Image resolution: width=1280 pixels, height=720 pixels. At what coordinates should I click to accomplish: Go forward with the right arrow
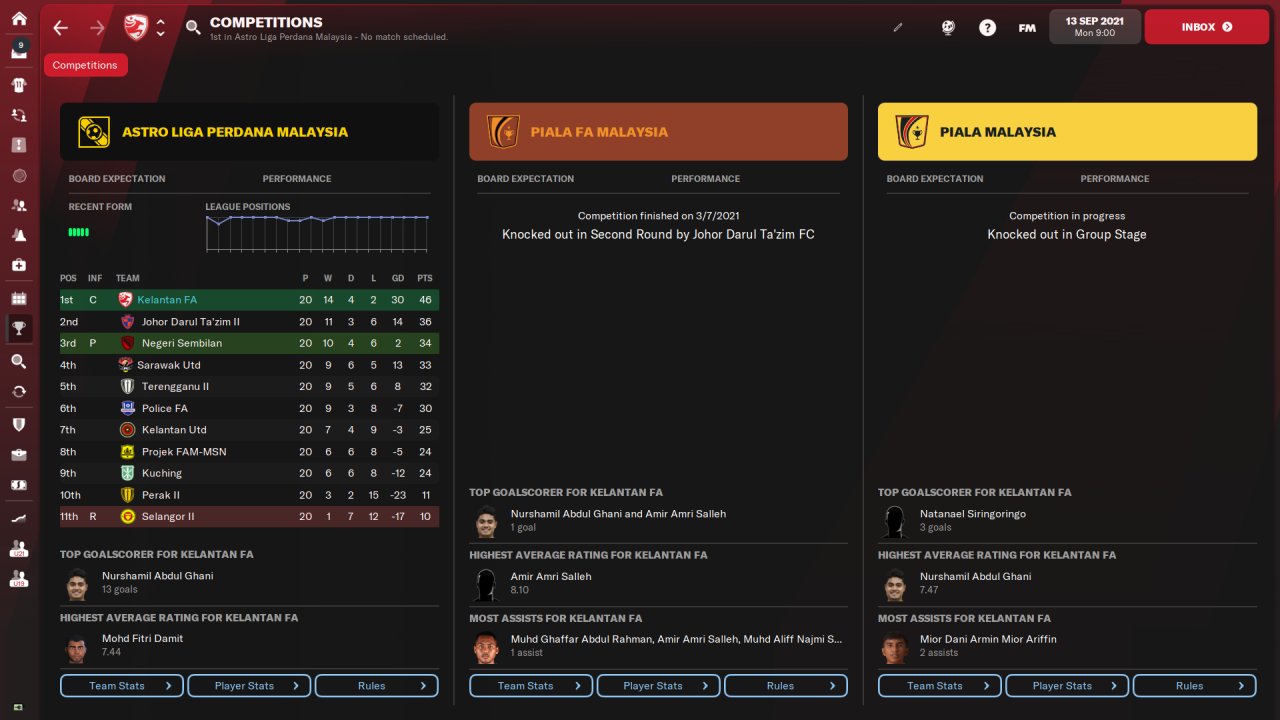[97, 28]
